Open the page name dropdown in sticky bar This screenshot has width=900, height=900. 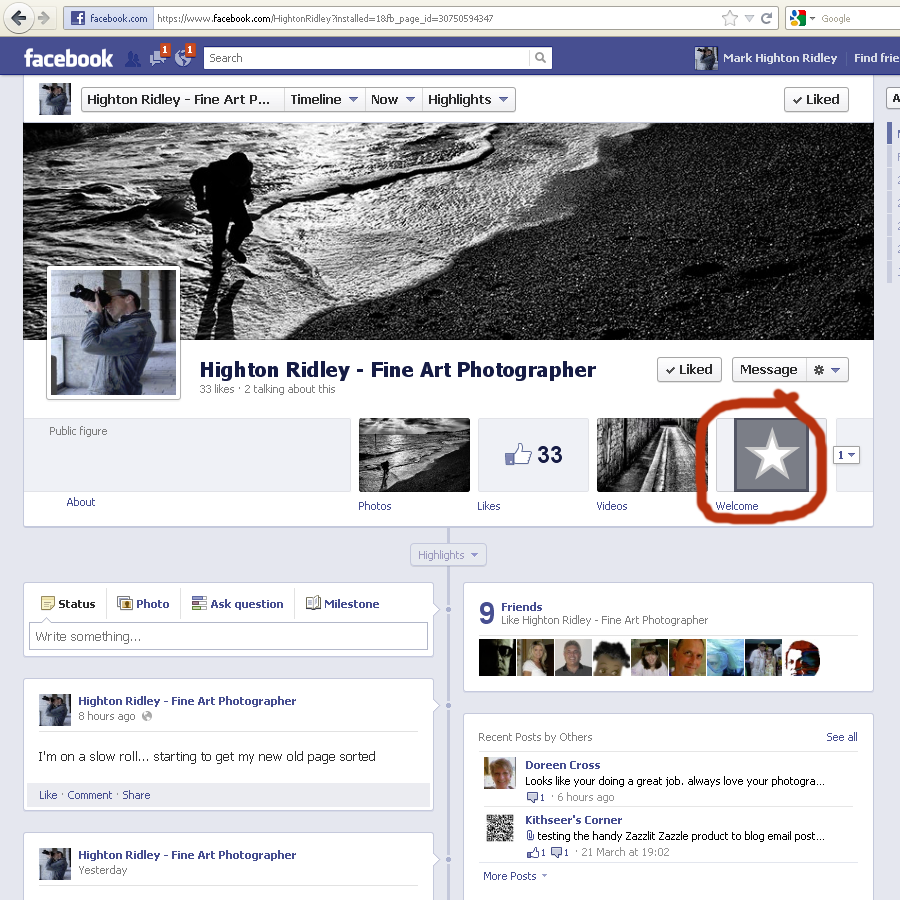point(183,99)
